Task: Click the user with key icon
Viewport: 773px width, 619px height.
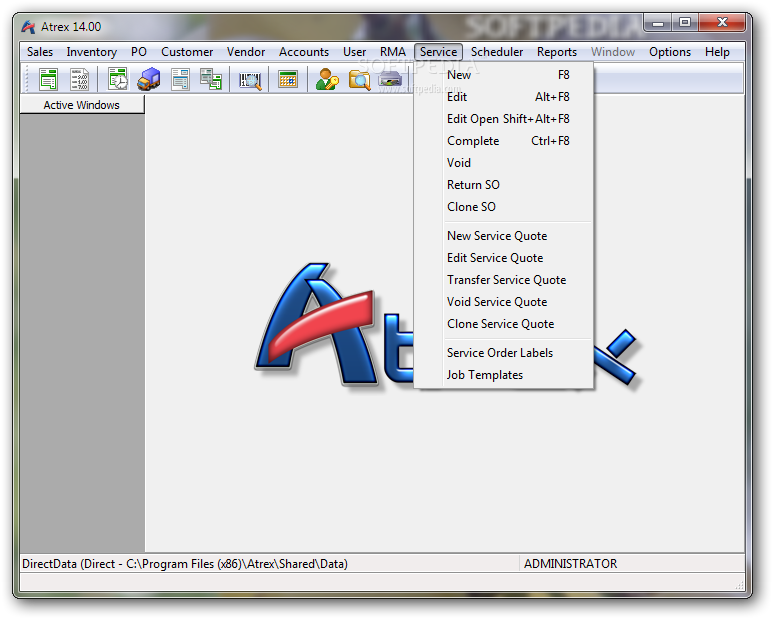Action: click(327, 79)
